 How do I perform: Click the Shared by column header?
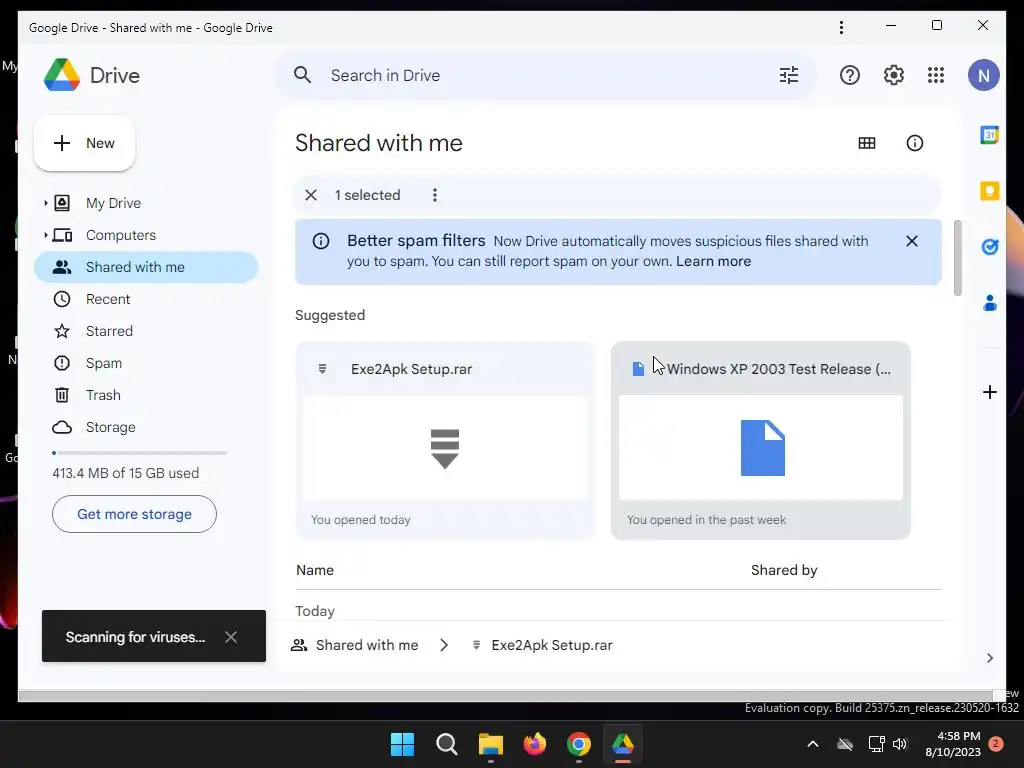pyautogui.click(x=784, y=570)
